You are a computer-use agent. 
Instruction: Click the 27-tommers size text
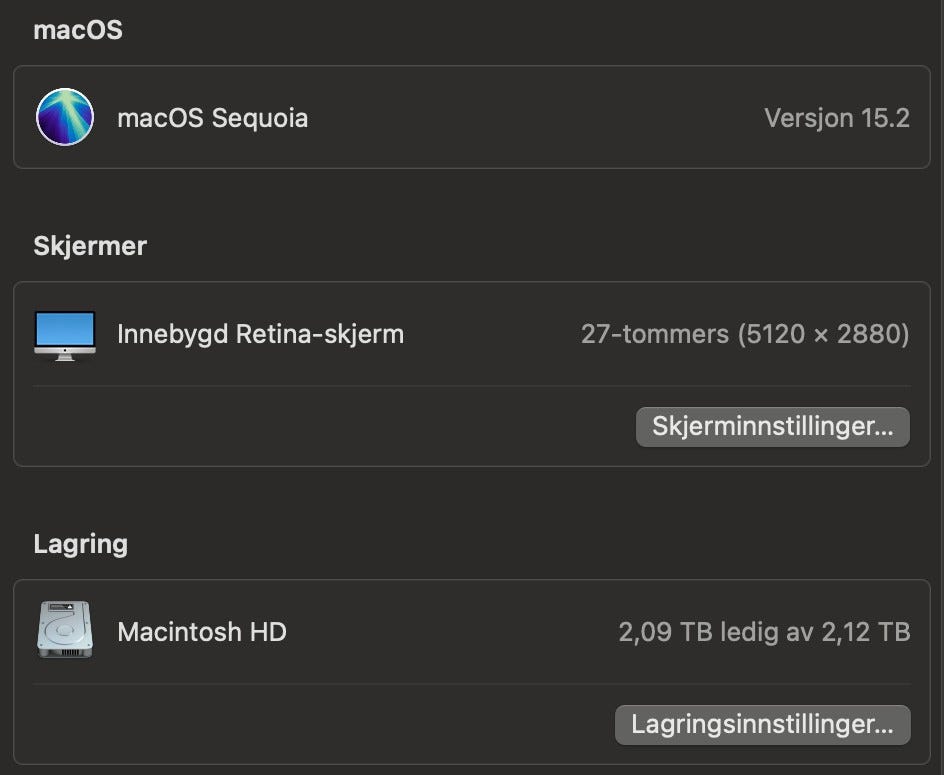pos(655,334)
